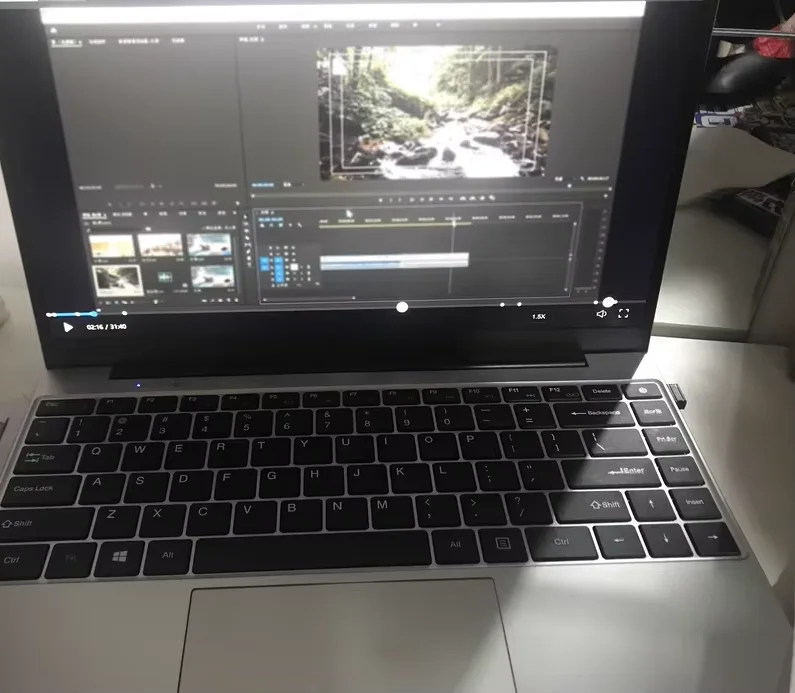Toggle the white highlighted track mute button
Viewport: 795px width, 693px height.
294,267
